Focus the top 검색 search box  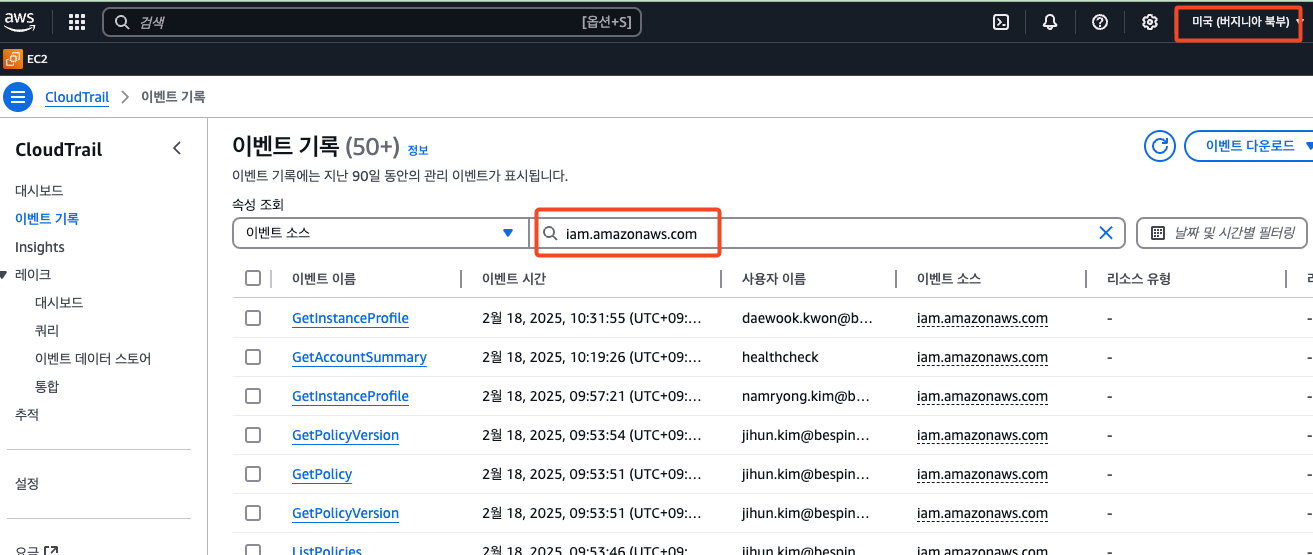pos(372,22)
